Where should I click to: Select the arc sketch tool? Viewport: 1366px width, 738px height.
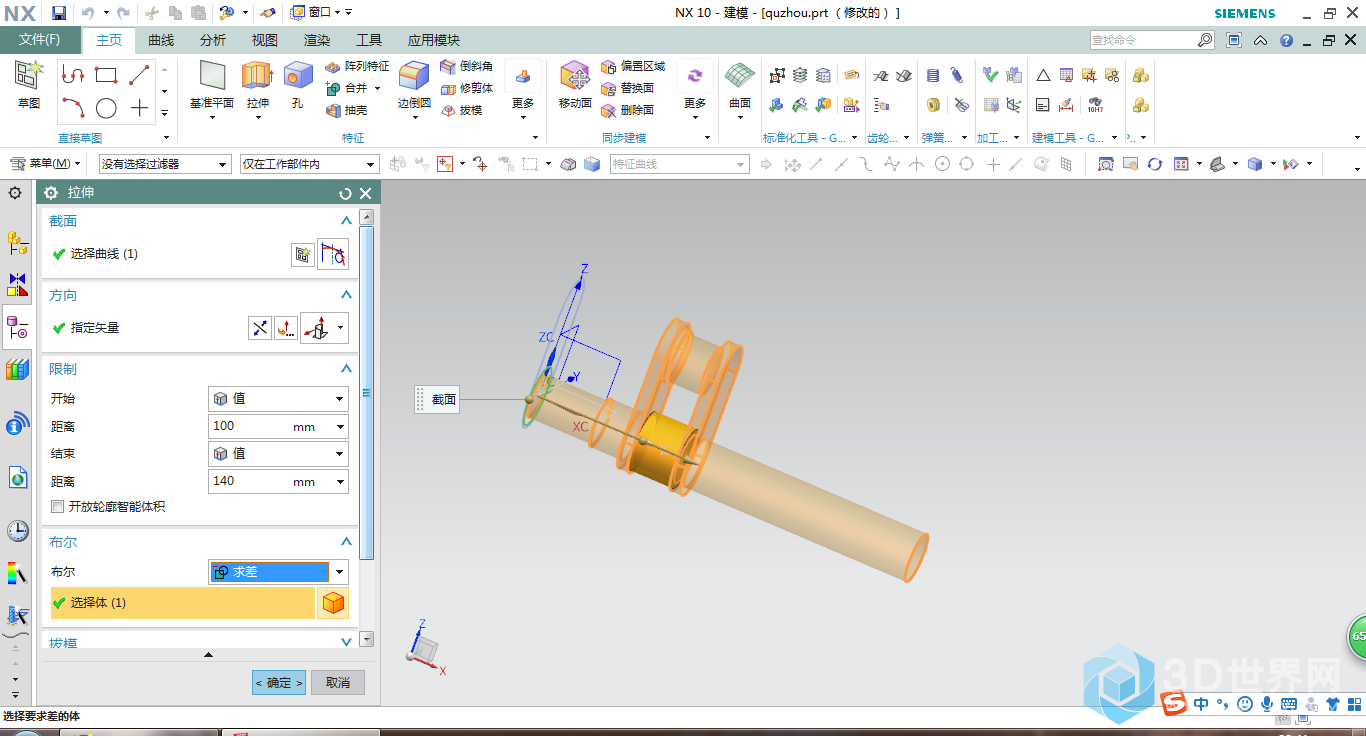coord(72,108)
